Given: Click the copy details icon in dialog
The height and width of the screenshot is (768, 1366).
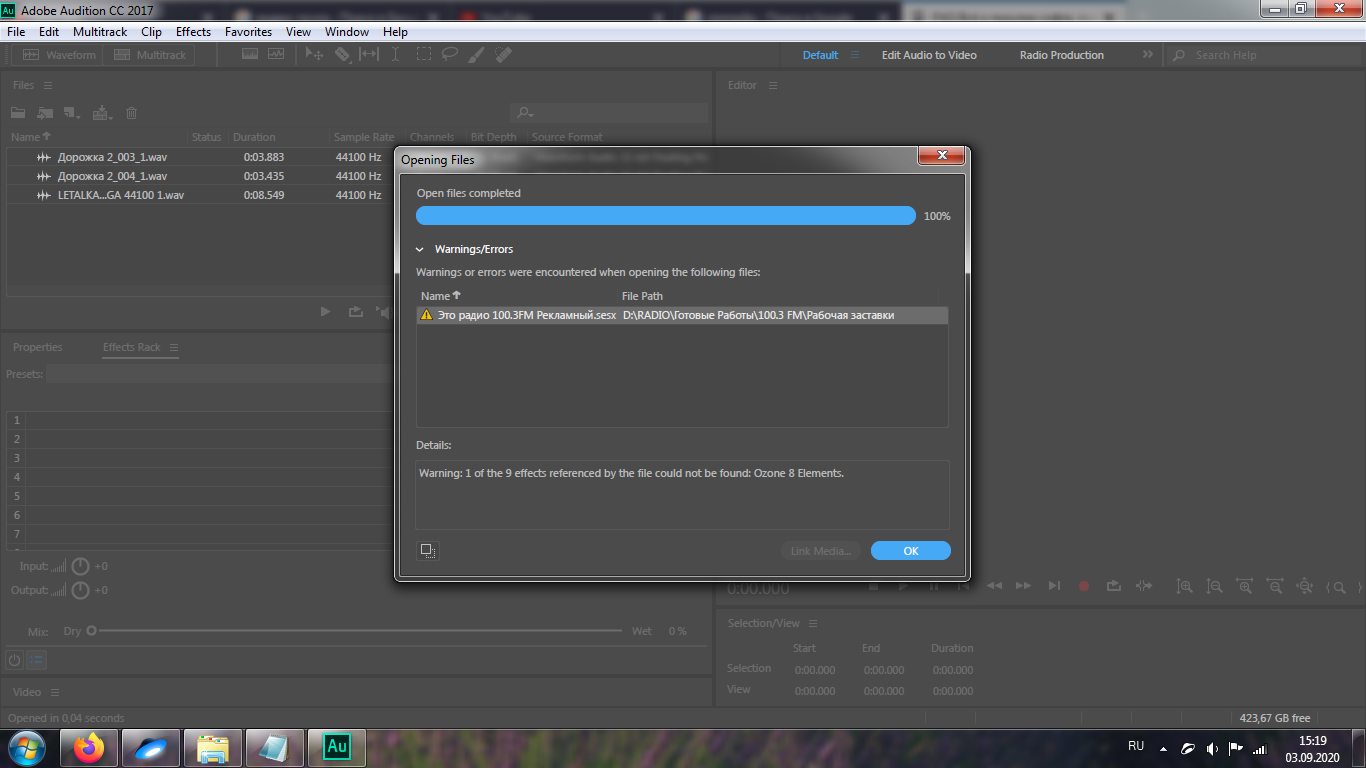Looking at the screenshot, I should click(x=428, y=550).
